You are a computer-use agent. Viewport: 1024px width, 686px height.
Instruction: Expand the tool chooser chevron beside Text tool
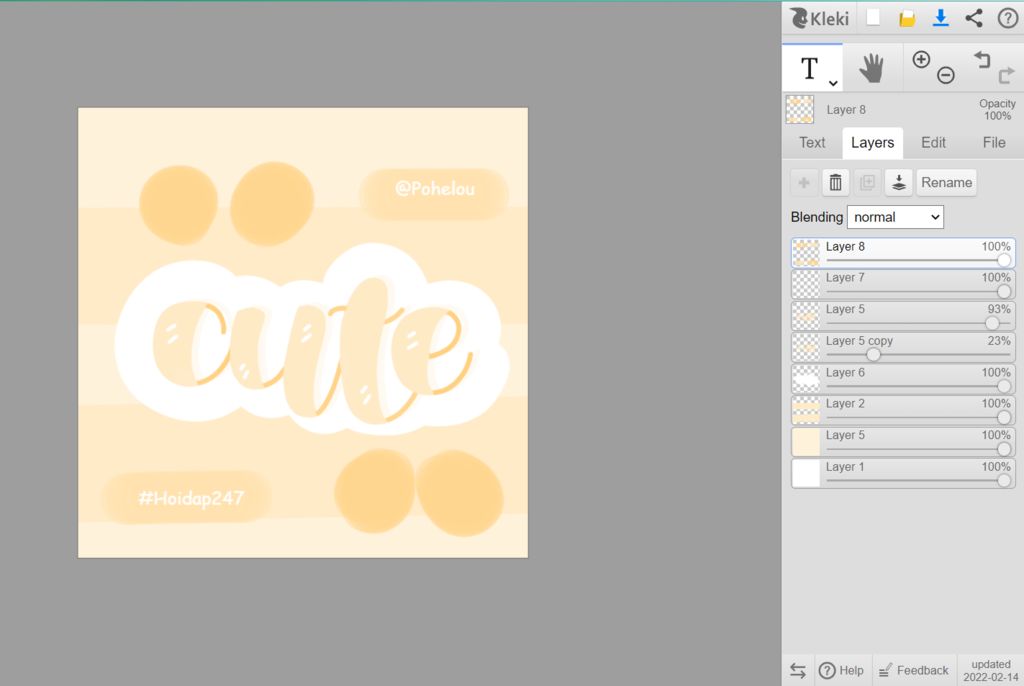click(x=833, y=83)
